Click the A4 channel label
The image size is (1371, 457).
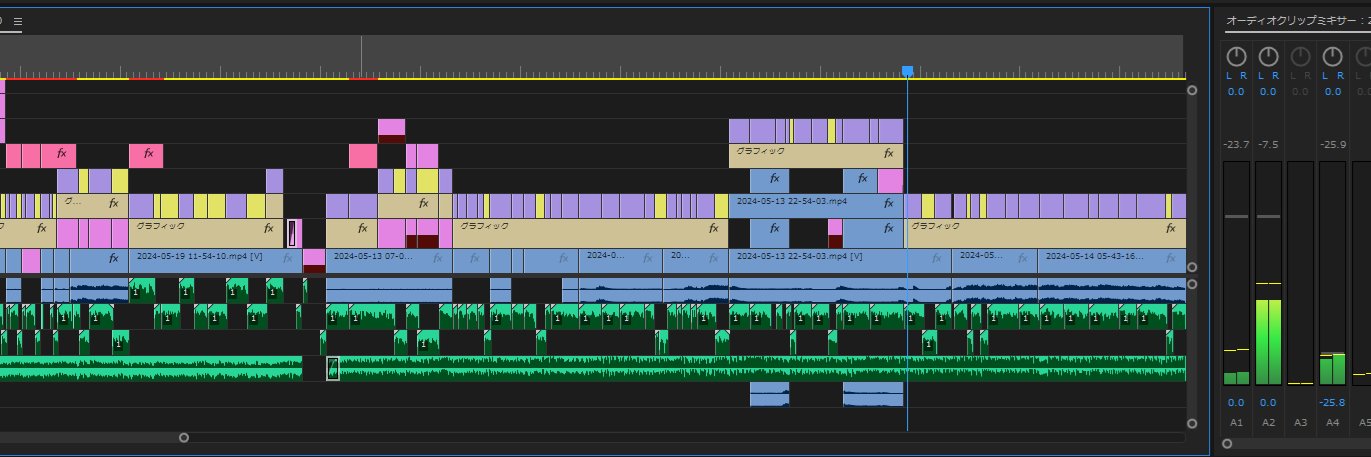pos(1332,423)
